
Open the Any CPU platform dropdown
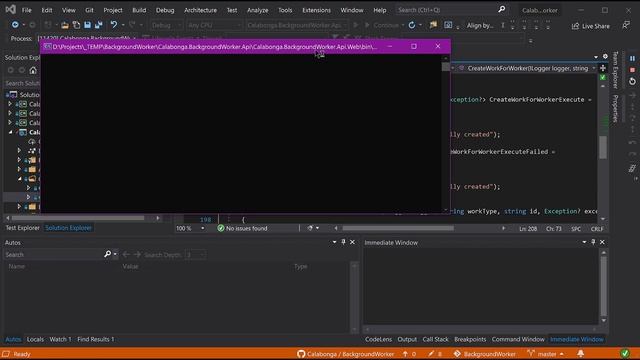(214, 25)
